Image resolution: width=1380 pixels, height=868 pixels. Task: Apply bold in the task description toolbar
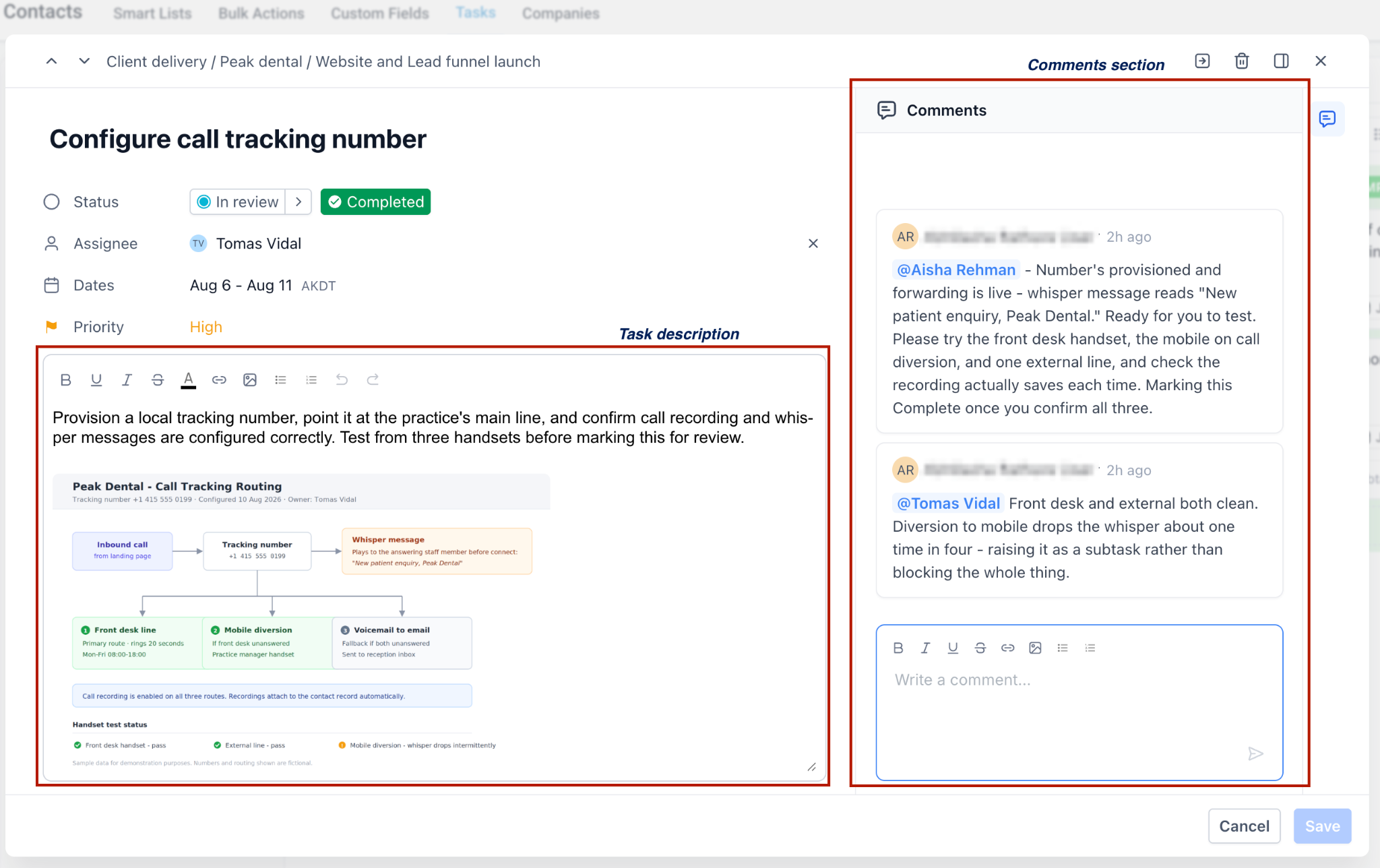(x=65, y=380)
